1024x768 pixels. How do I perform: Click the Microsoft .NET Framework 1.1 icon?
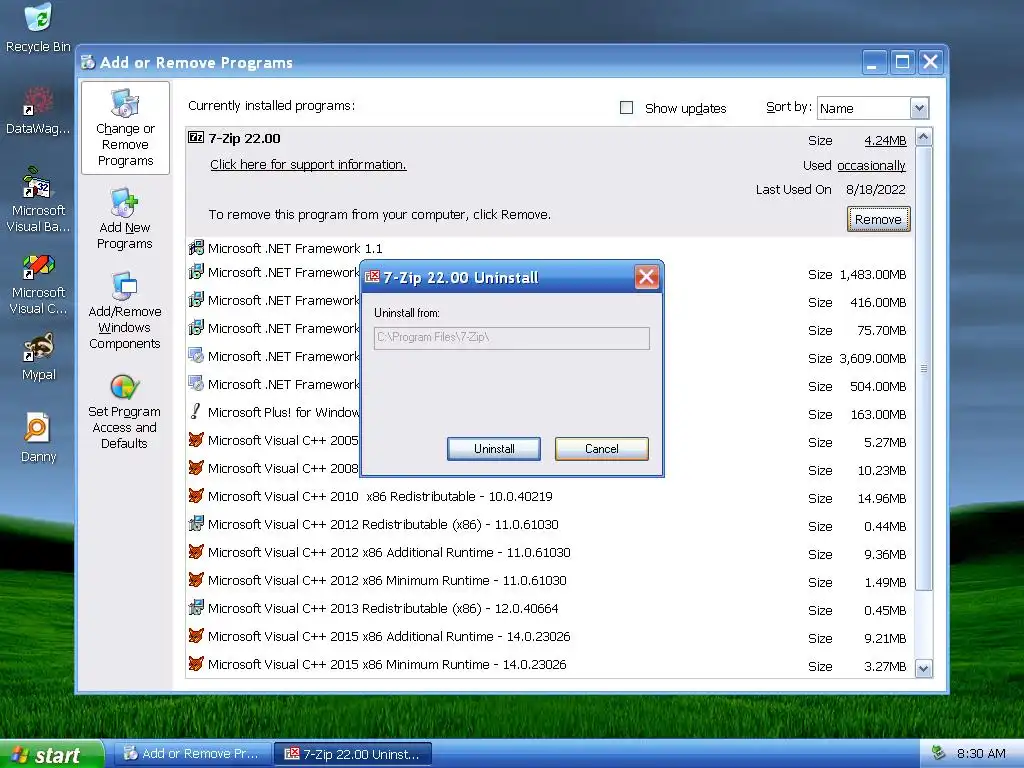(196, 248)
